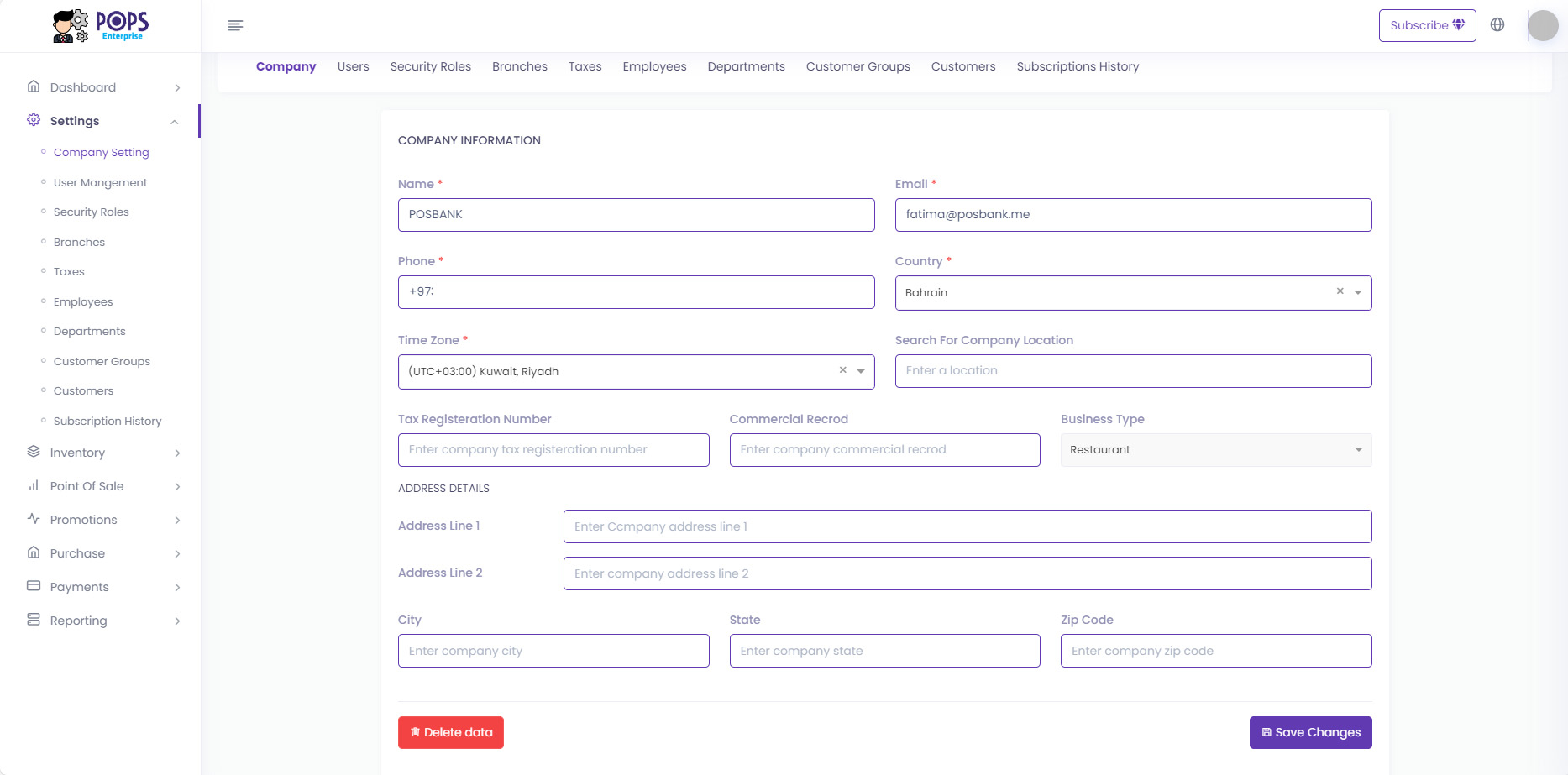Open the Branches tab
Viewport: 1568px width, 775px height.
click(520, 66)
